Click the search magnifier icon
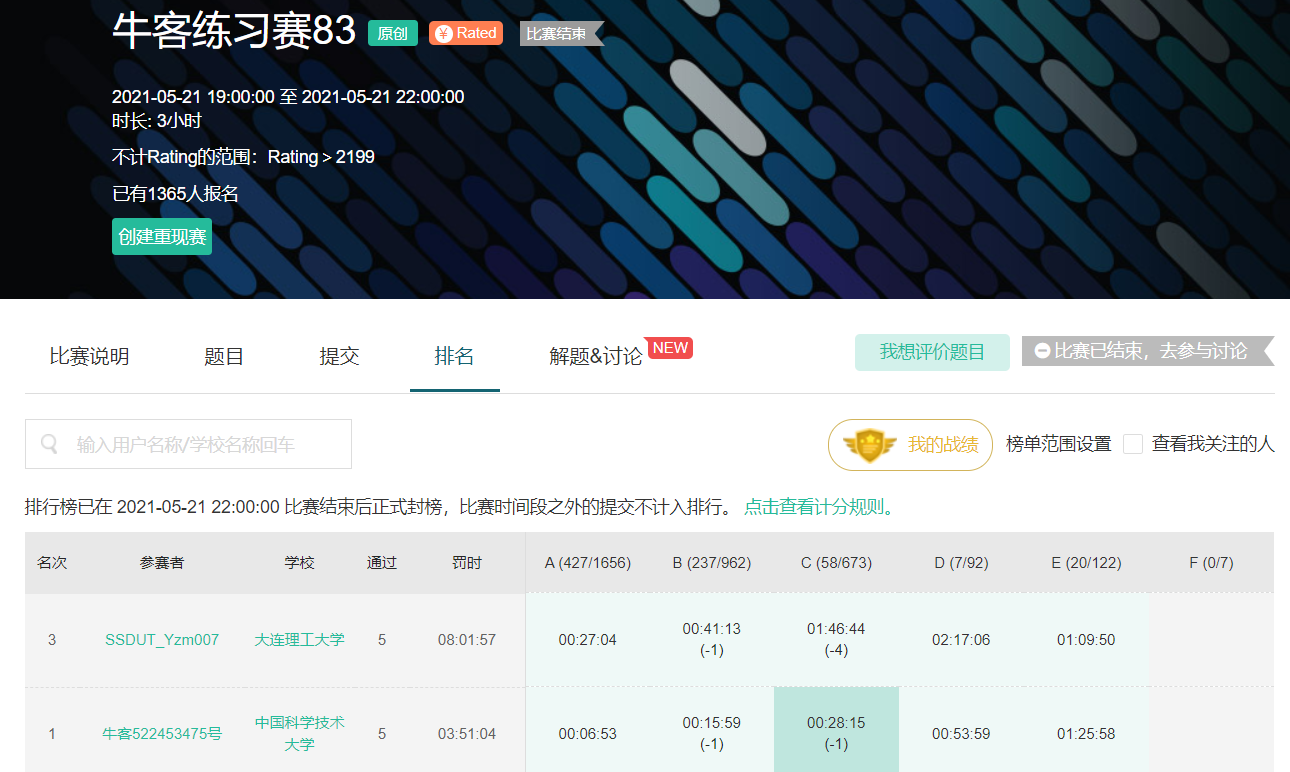 49,444
